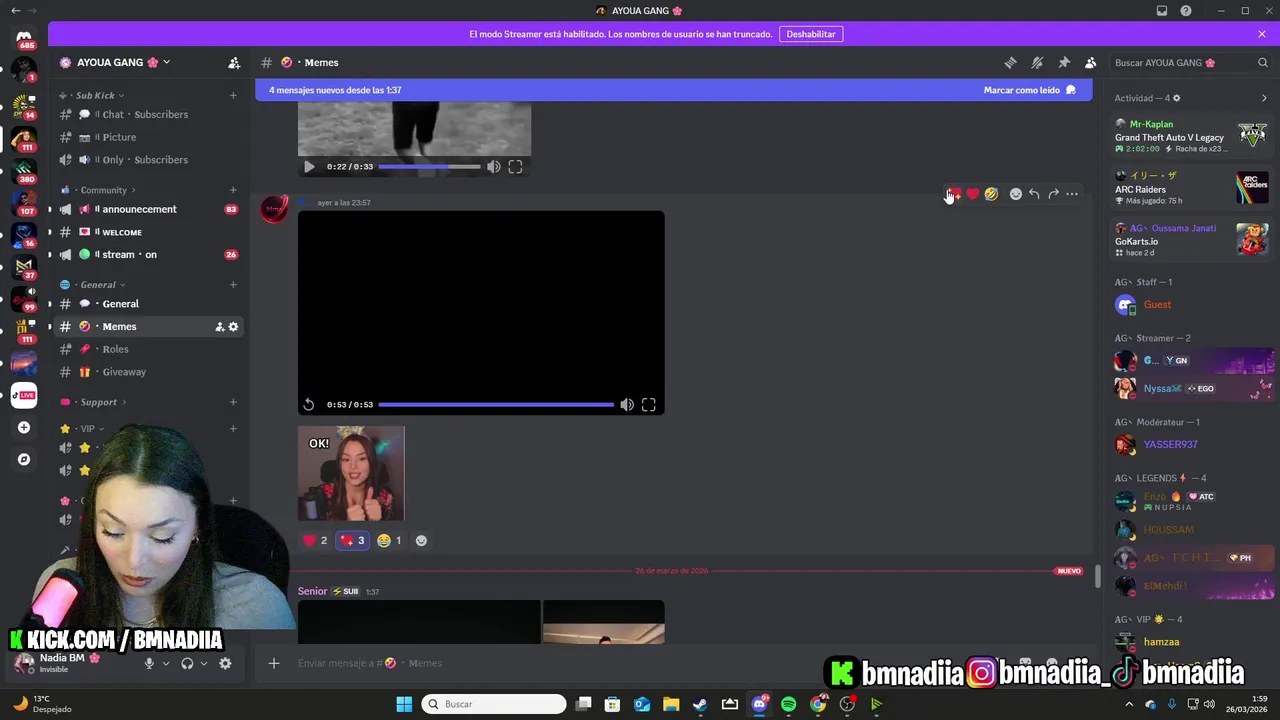Image resolution: width=1280 pixels, height=720 pixels.
Task: Replay the finished 0:53 video
Action: tap(309, 404)
